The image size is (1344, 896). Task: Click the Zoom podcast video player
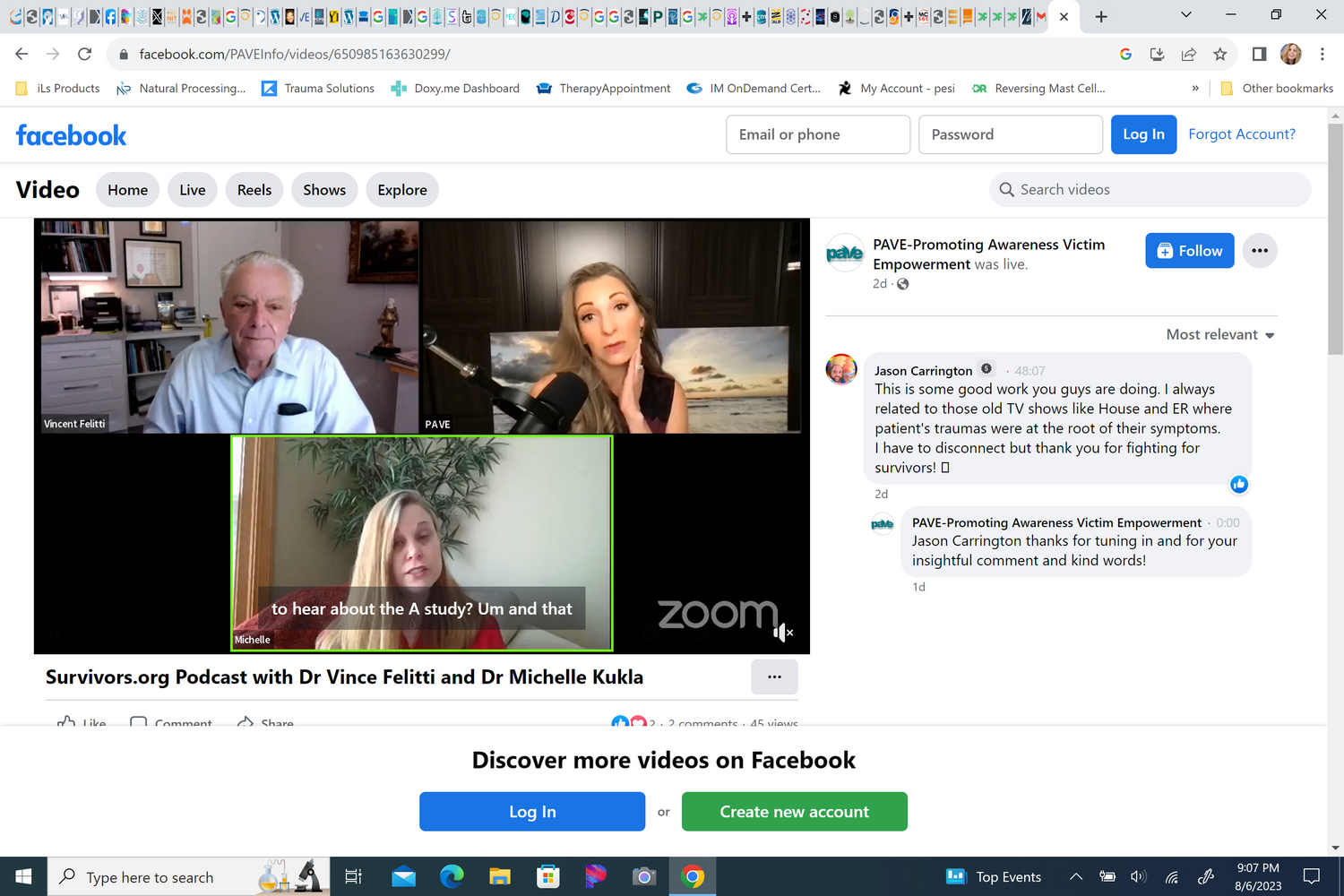tap(422, 436)
